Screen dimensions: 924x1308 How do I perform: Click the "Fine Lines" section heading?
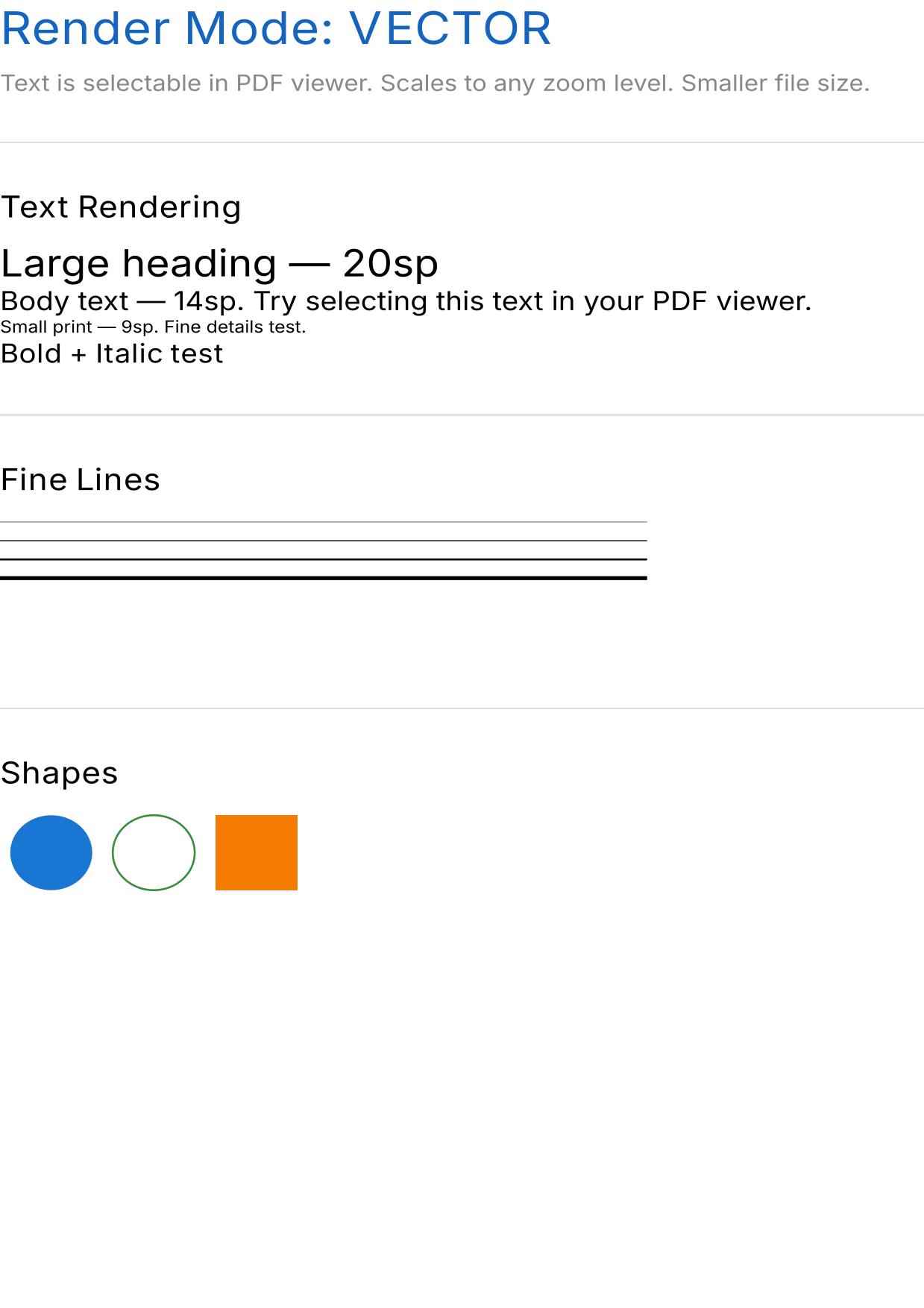coord(81,480)
